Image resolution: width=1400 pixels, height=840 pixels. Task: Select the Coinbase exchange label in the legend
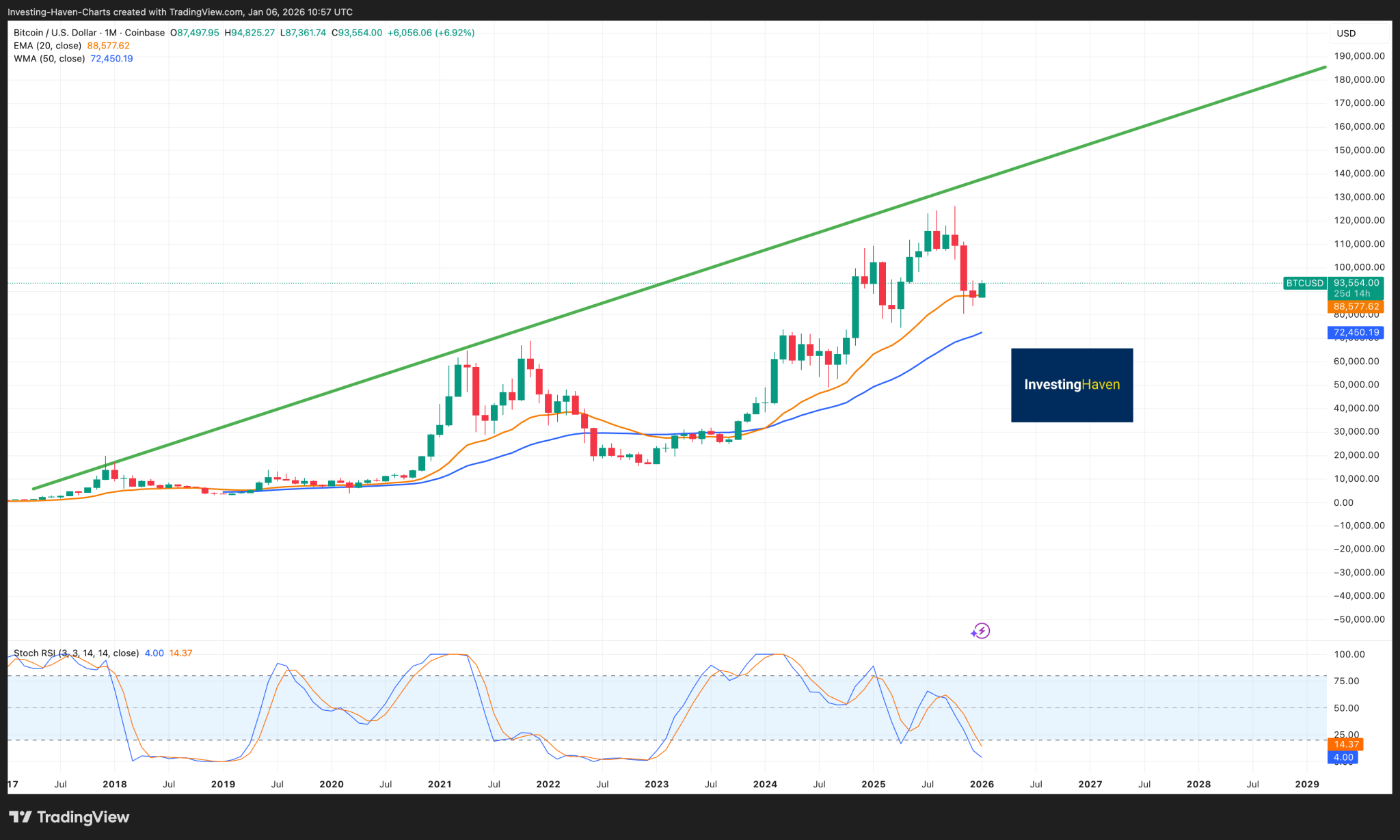click(144, 32)
